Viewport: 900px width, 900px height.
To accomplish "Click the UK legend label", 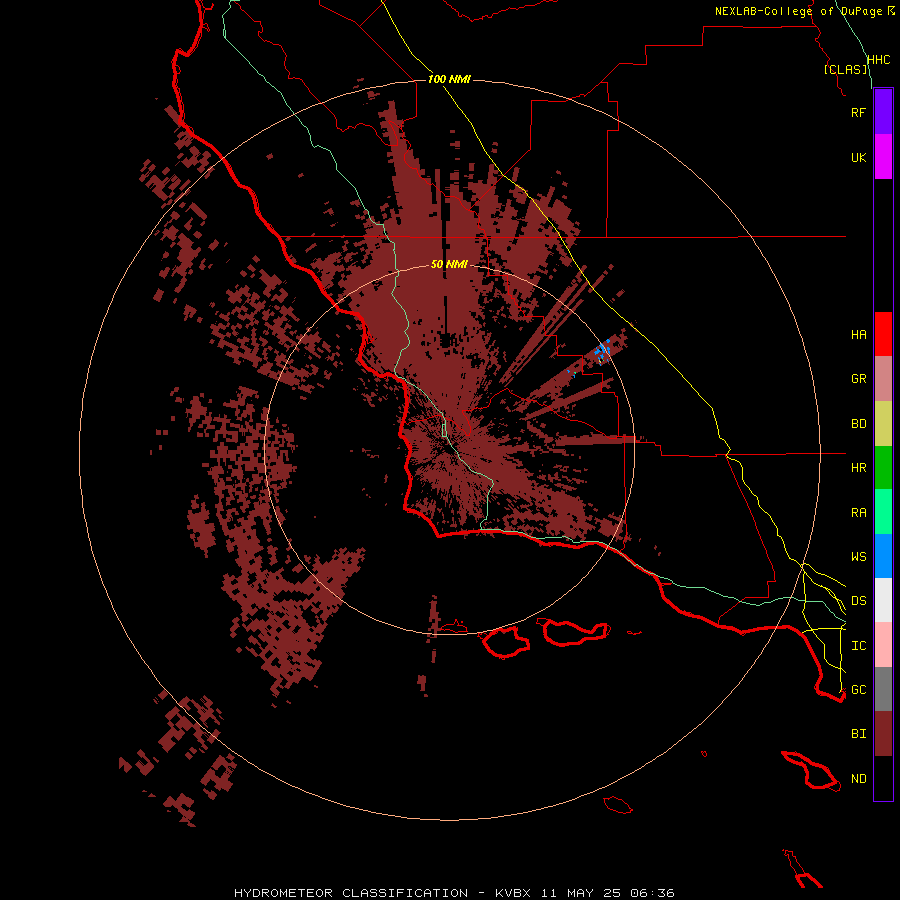I will 858,157.
